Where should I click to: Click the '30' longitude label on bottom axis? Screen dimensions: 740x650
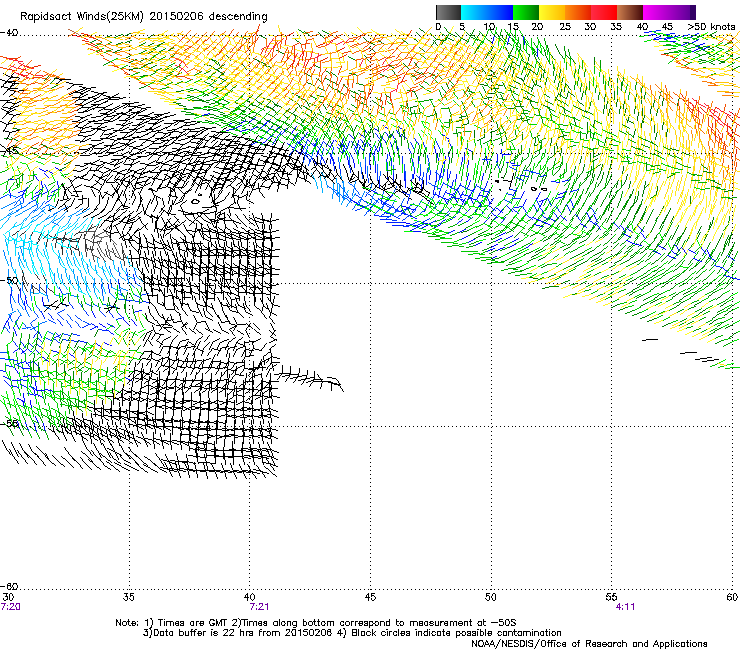8,597
